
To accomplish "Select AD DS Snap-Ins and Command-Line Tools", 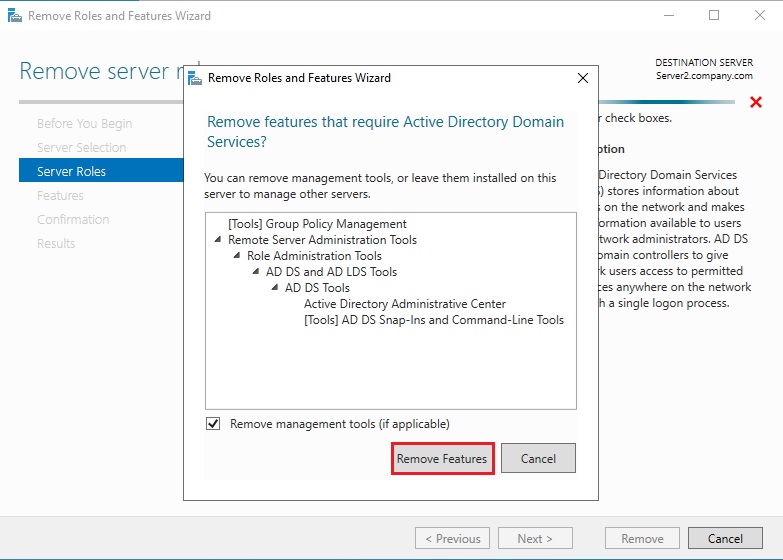I will pos(433,320).
